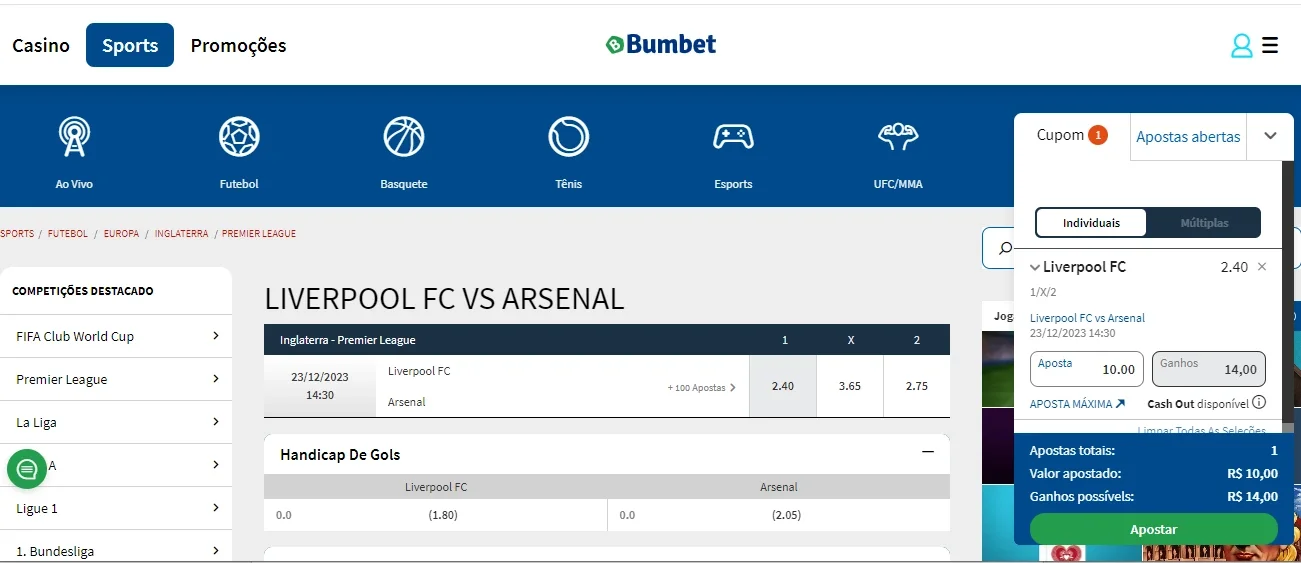Image resolution: width=1301 pixels, height=563 pixels.
Task: Switch bet slip to Múltiplas
Action: point(1204,223)
